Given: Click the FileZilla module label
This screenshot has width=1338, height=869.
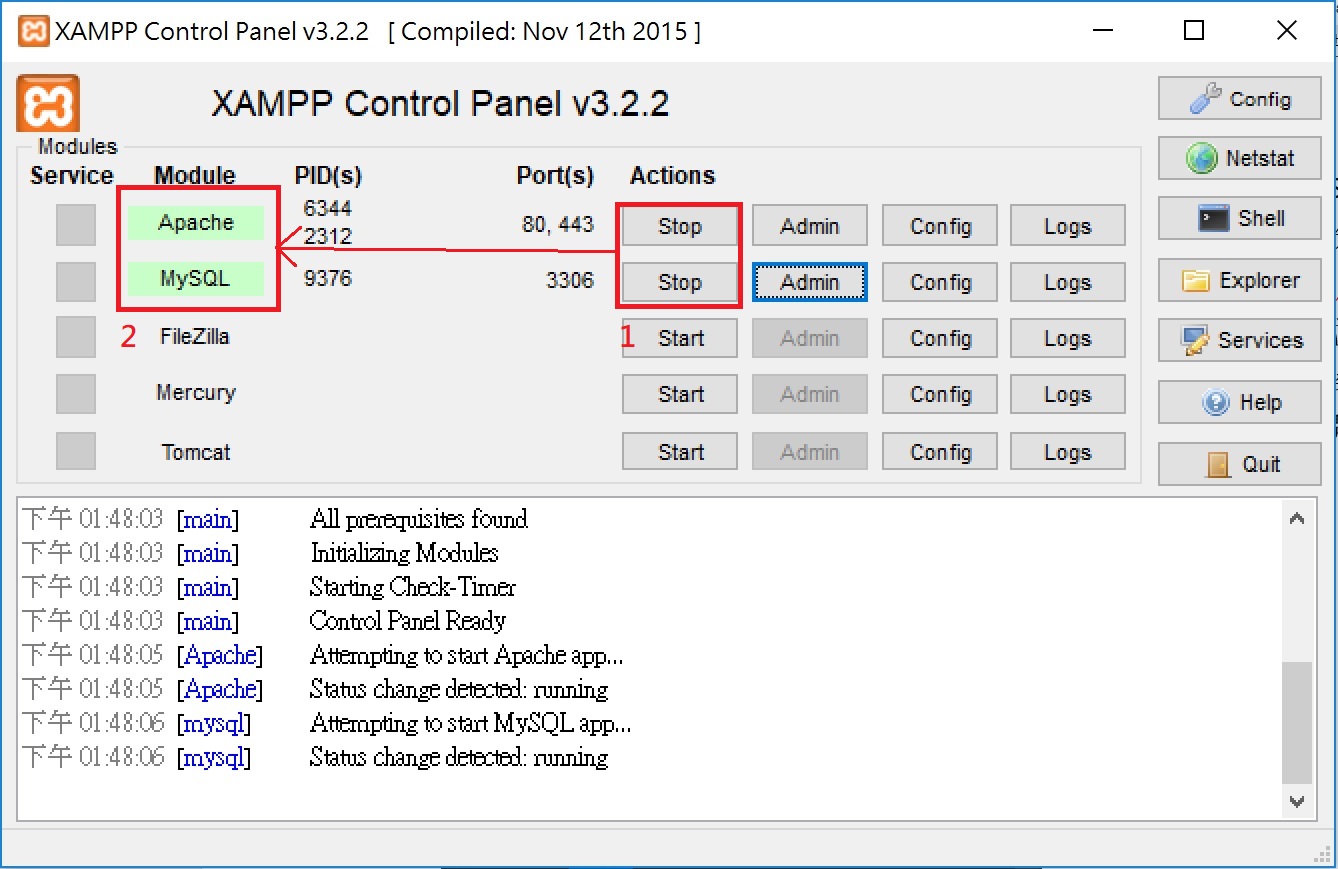Looking at the screenshot, I should pyautogui.click(x=195, y=336).
